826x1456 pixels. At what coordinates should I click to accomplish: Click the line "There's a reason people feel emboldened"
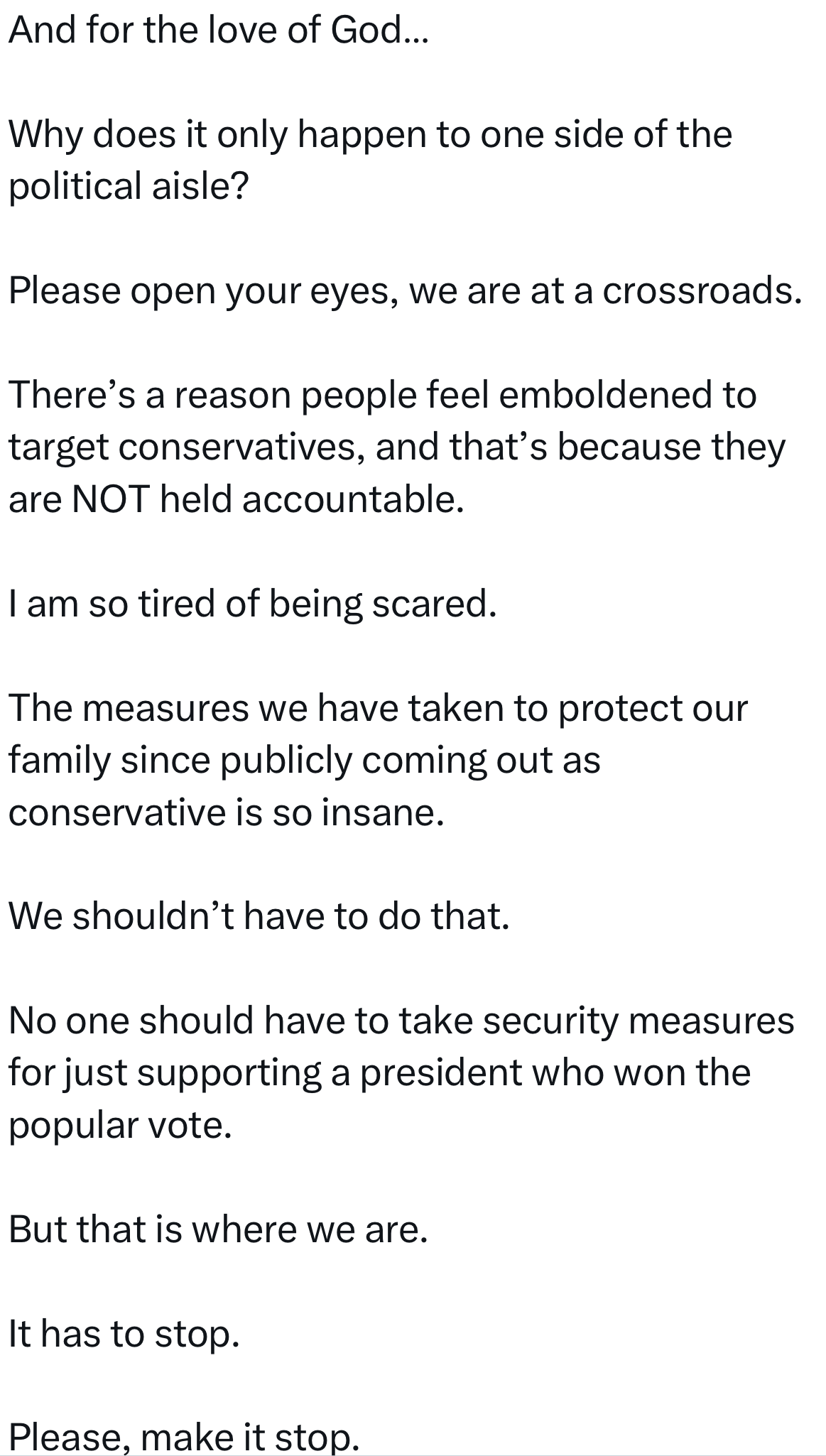tap(382, 396)
